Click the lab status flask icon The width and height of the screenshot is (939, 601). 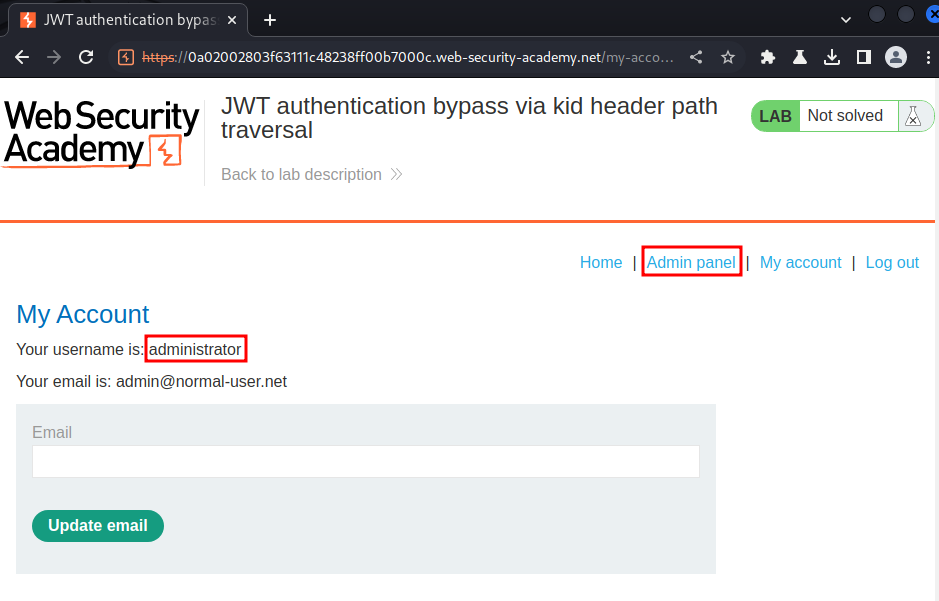click(x=913, y=116)
